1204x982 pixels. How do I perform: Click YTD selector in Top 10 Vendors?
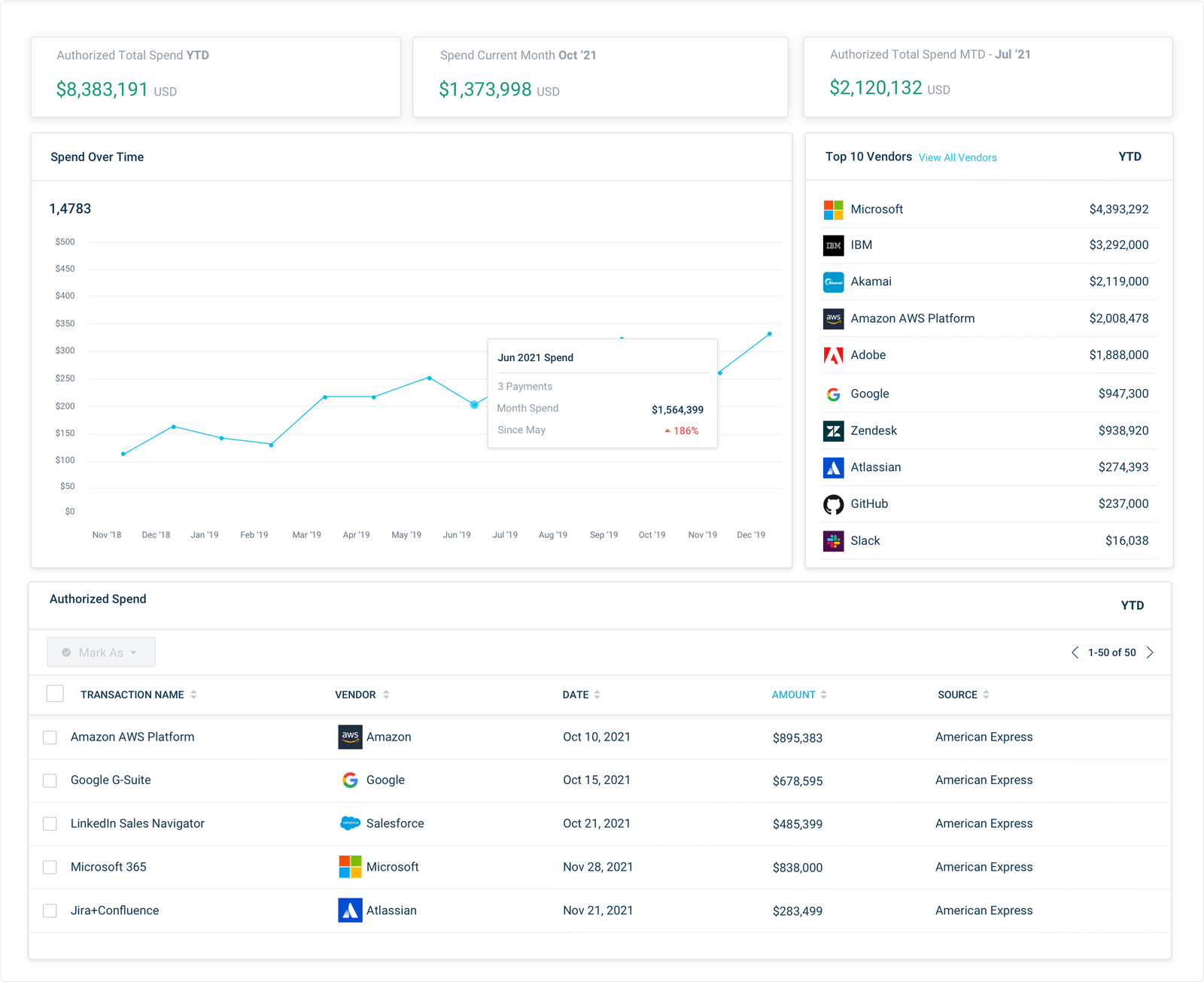coord(1130,157)
